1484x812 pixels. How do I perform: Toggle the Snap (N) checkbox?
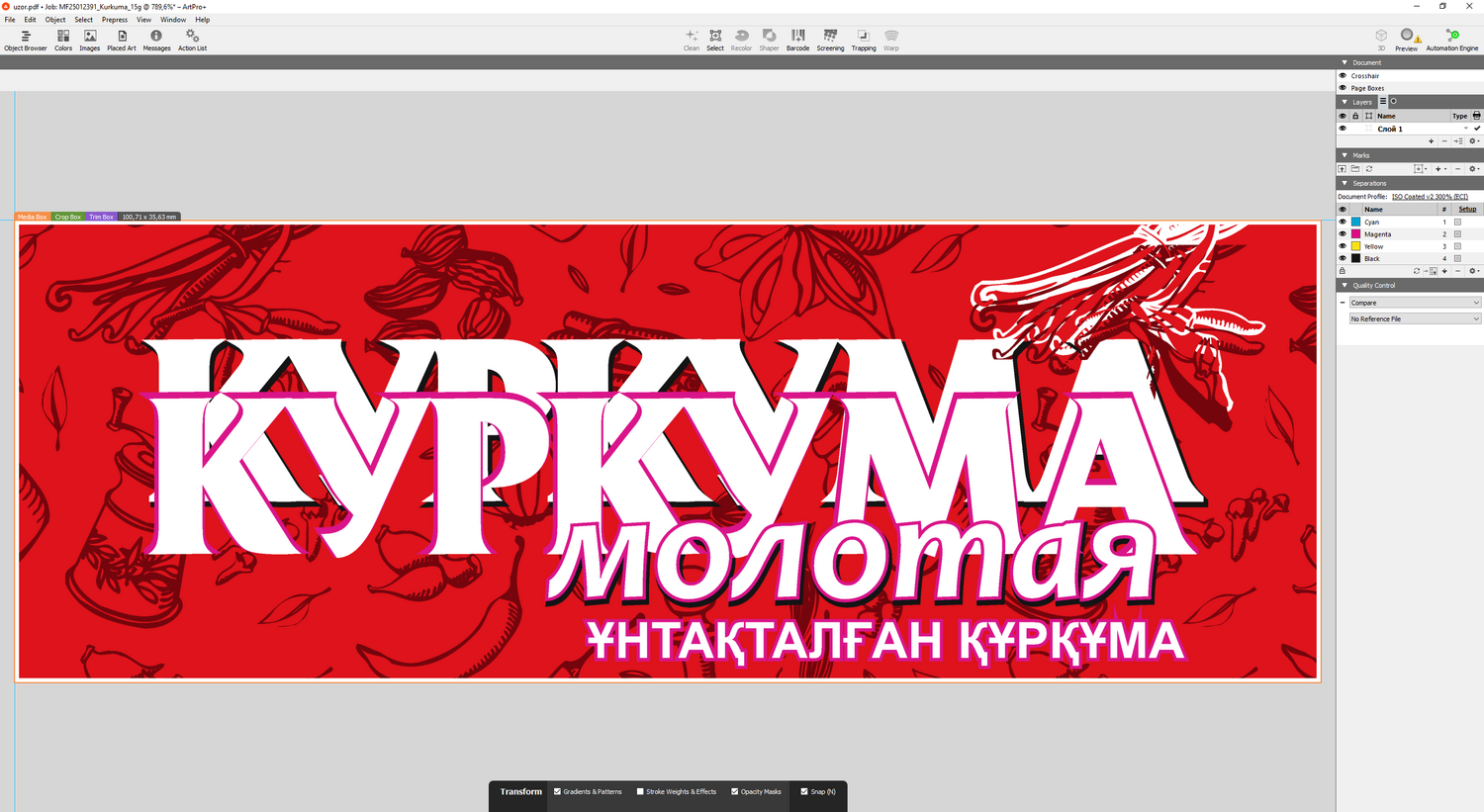pos(804,791)
